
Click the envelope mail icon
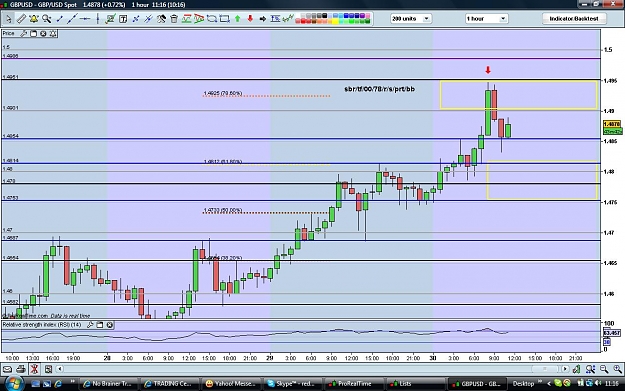(x=7, y=369)
